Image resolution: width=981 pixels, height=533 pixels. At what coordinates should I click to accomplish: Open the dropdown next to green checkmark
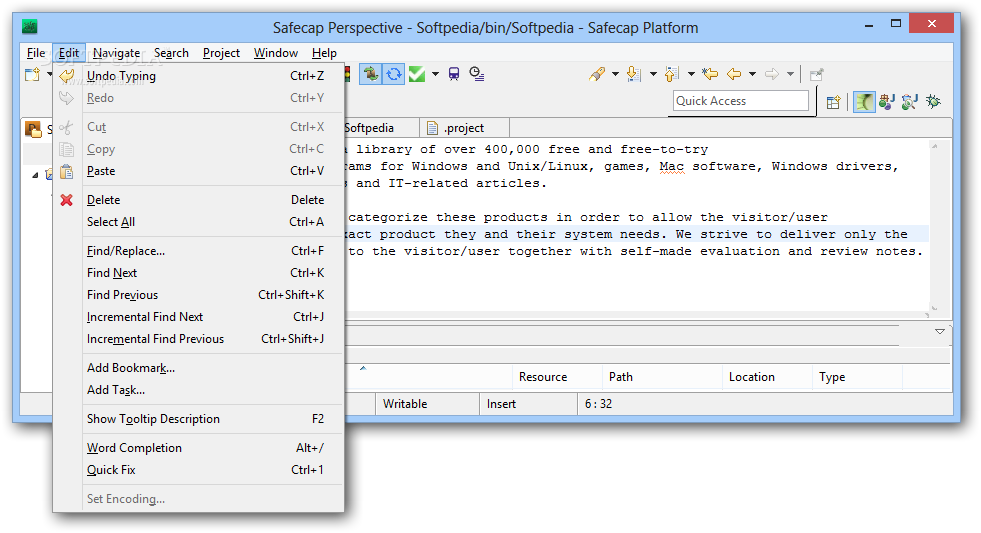click(x=435, y=74)
